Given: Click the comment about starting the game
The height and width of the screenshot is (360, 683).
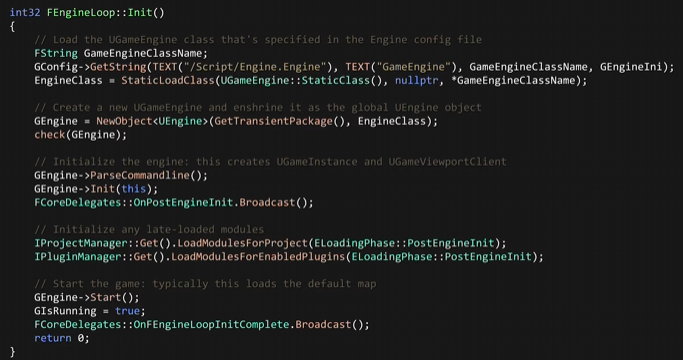Looking at the screenshot, I should pos(205,284).
